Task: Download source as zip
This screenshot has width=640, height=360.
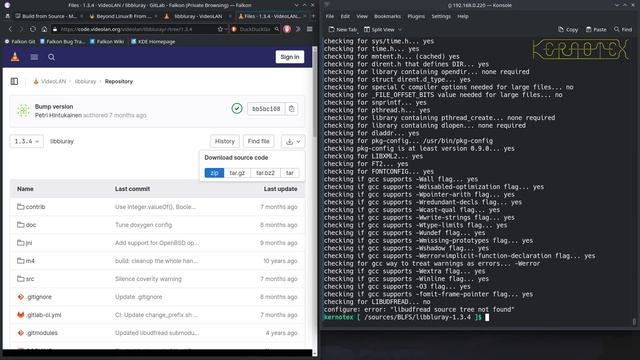Action: pyautogui.click(x=214, y=173)
